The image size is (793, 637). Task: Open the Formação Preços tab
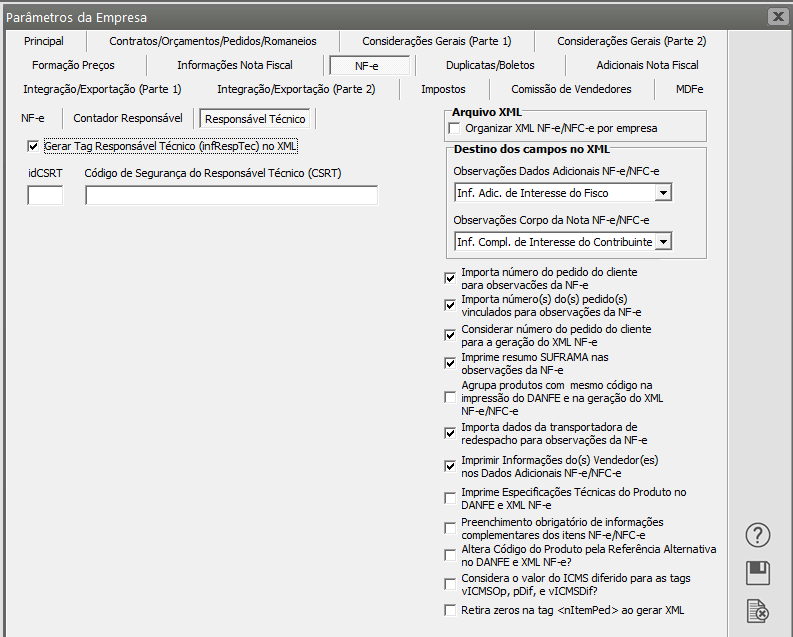(x=73, y=65)
